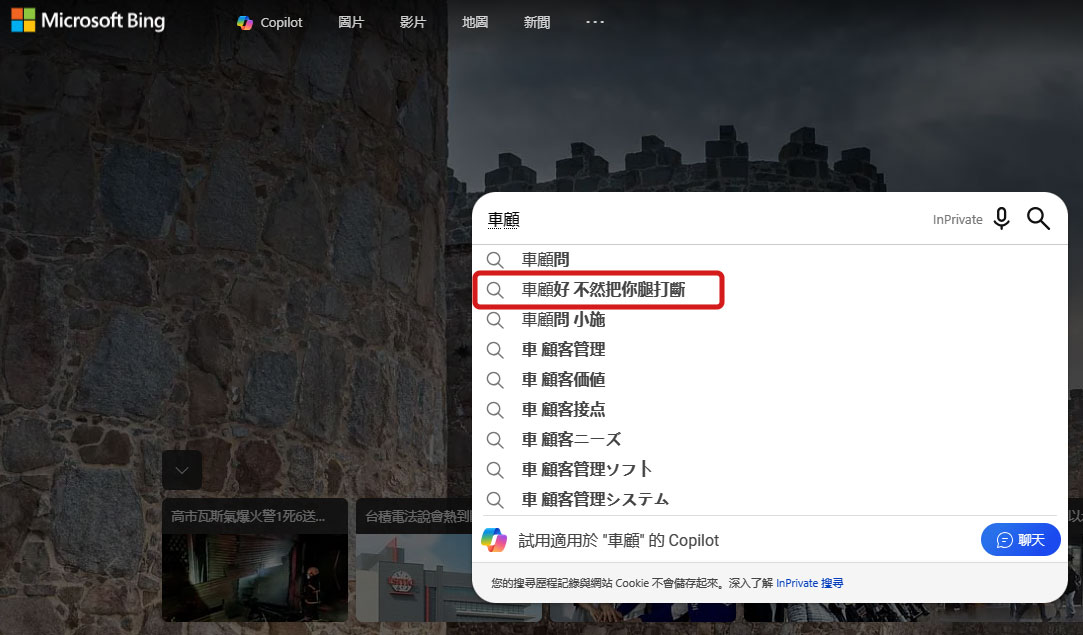Open the 新聞 news tab
This screenshot has height=635, width=1083.
tap(537, 22)
